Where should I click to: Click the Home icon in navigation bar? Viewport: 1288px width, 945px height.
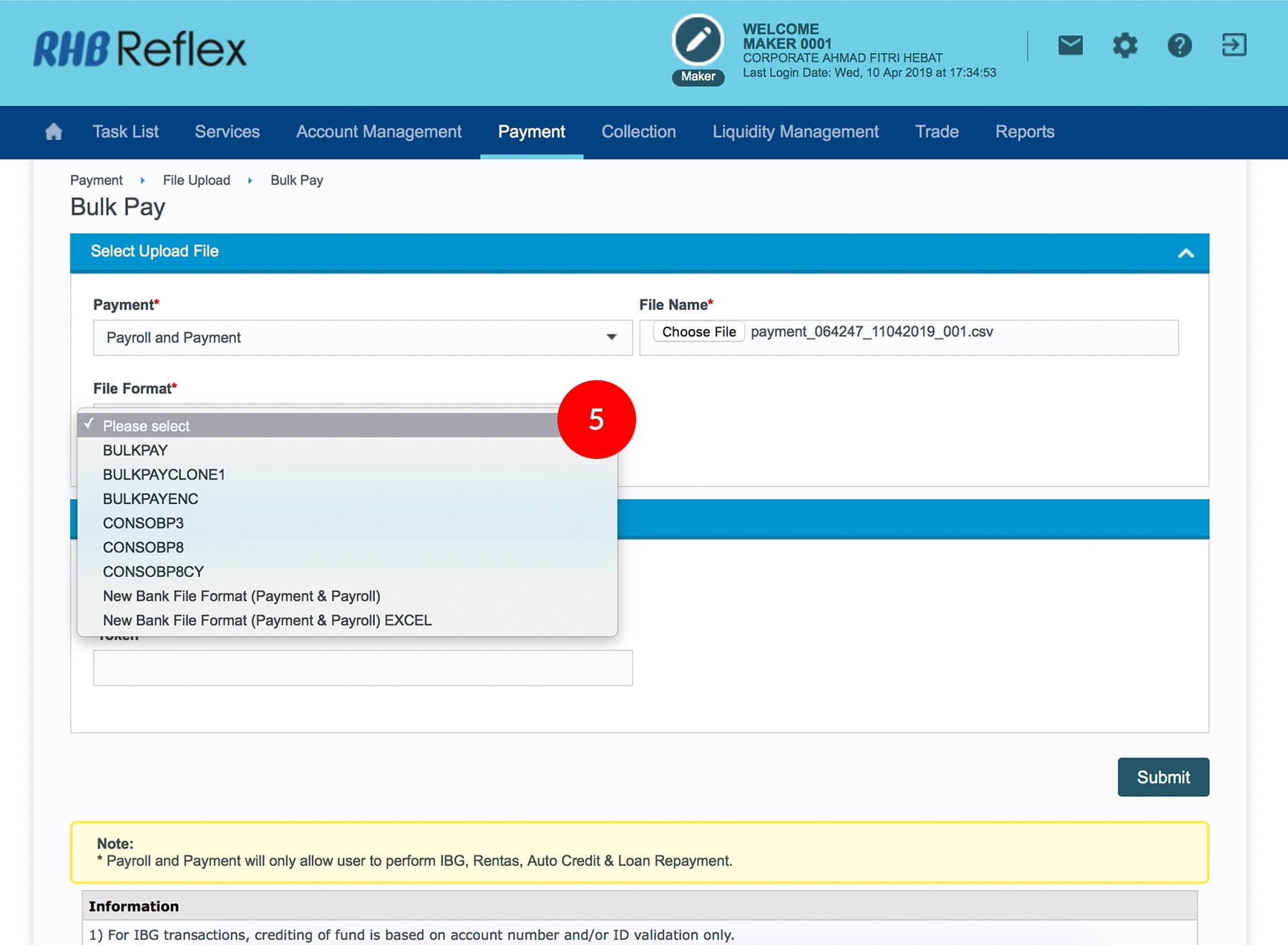coord(54,132)
